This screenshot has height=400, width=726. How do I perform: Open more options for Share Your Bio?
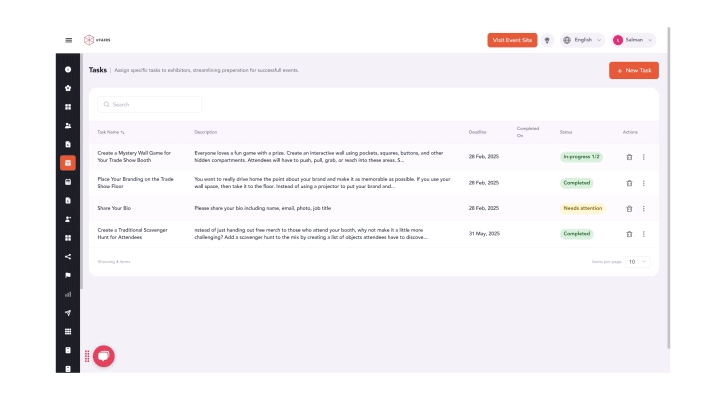point(644,208)
